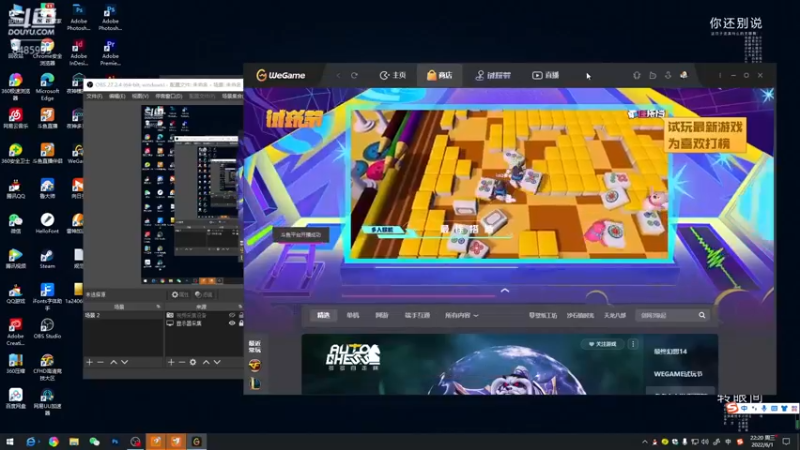Open the WeGame folder icon in the title bar

[653, 76]
